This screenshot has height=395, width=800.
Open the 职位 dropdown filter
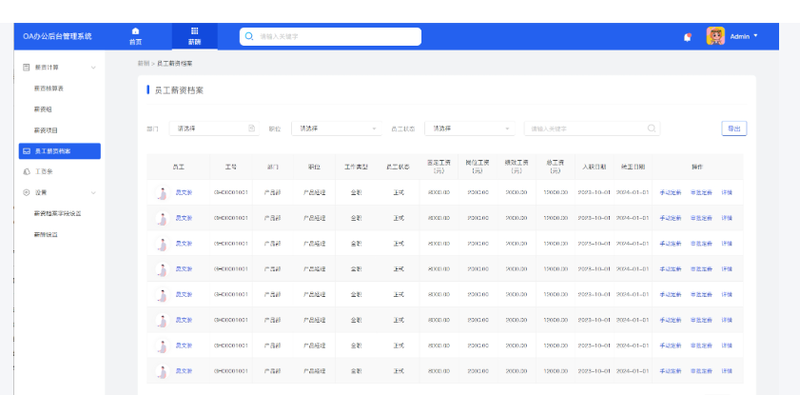[336, 129]
